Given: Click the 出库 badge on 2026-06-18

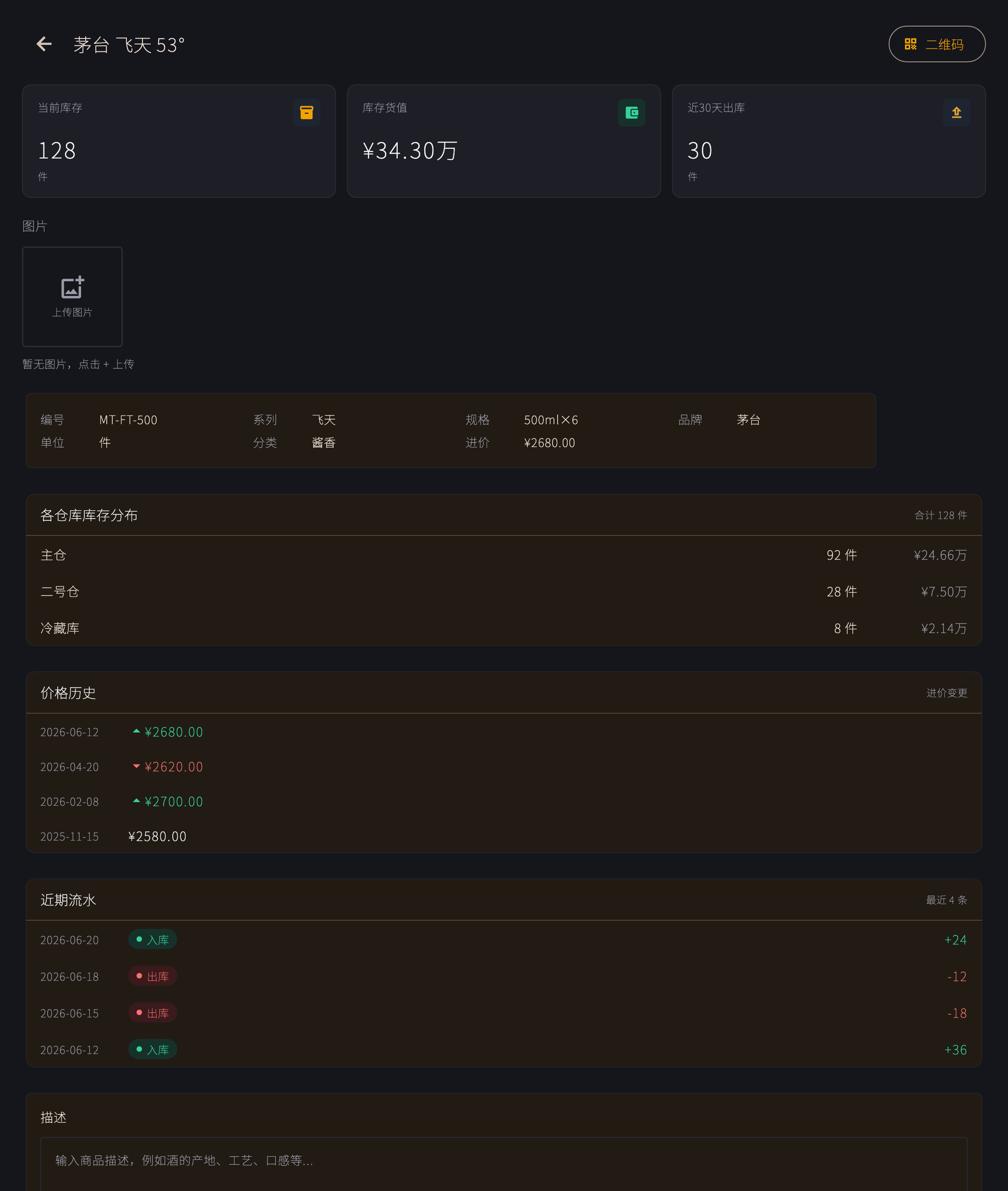Looking at the screenshot, I should click(153, 976).
